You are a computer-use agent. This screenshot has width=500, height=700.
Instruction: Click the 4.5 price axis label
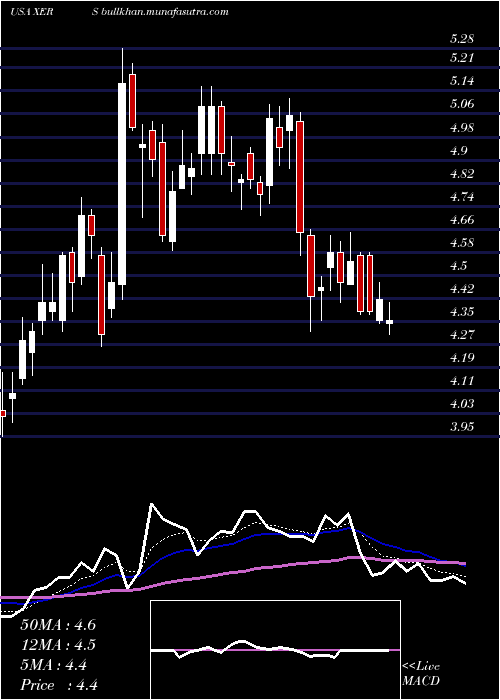pyautogui.click(x=458, y=266)
